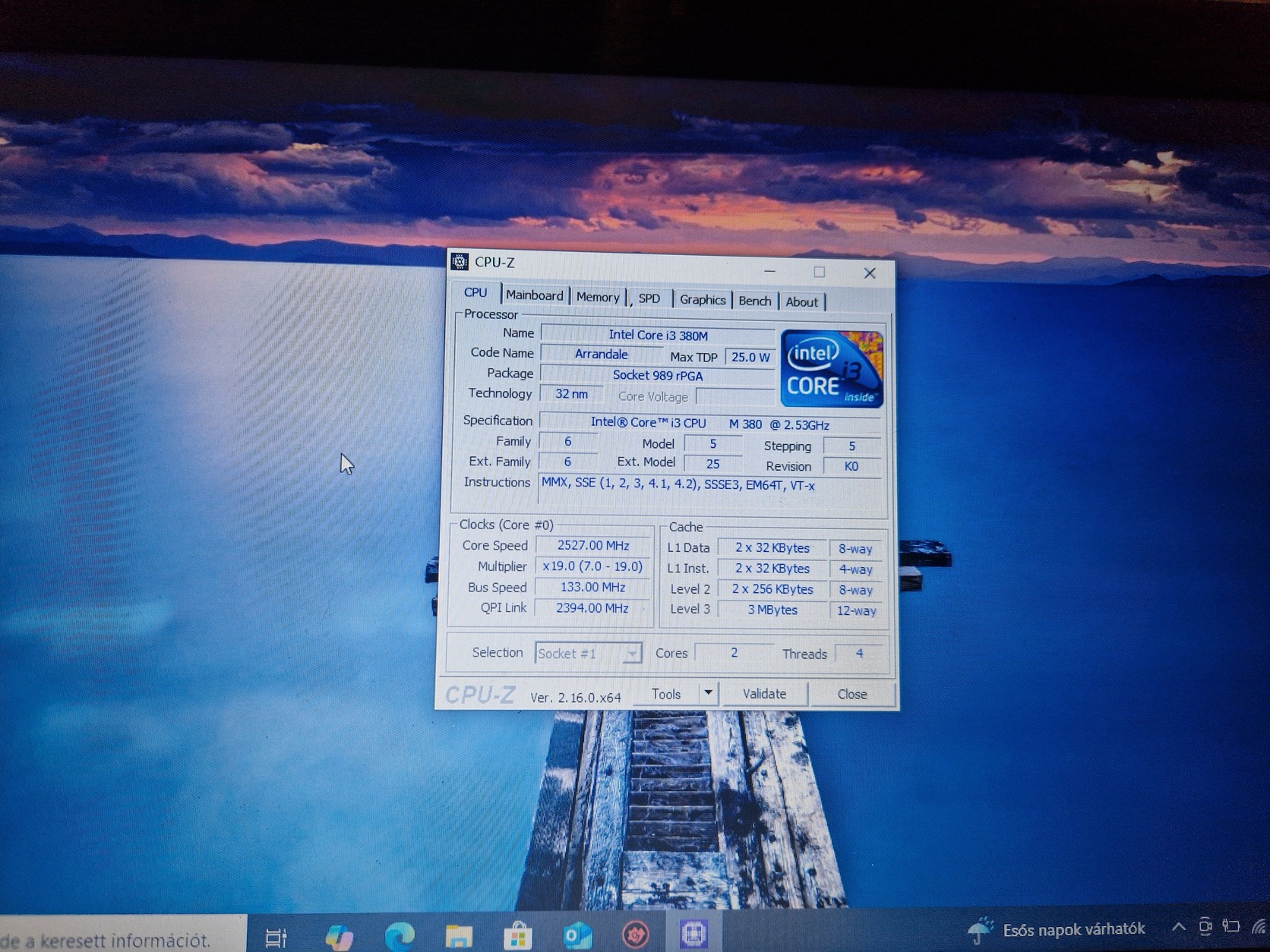The height and width of the screenshot is (952, 1270).
Task: Click the round red app icon on the taskbar
Action: [x=636, y=935]
